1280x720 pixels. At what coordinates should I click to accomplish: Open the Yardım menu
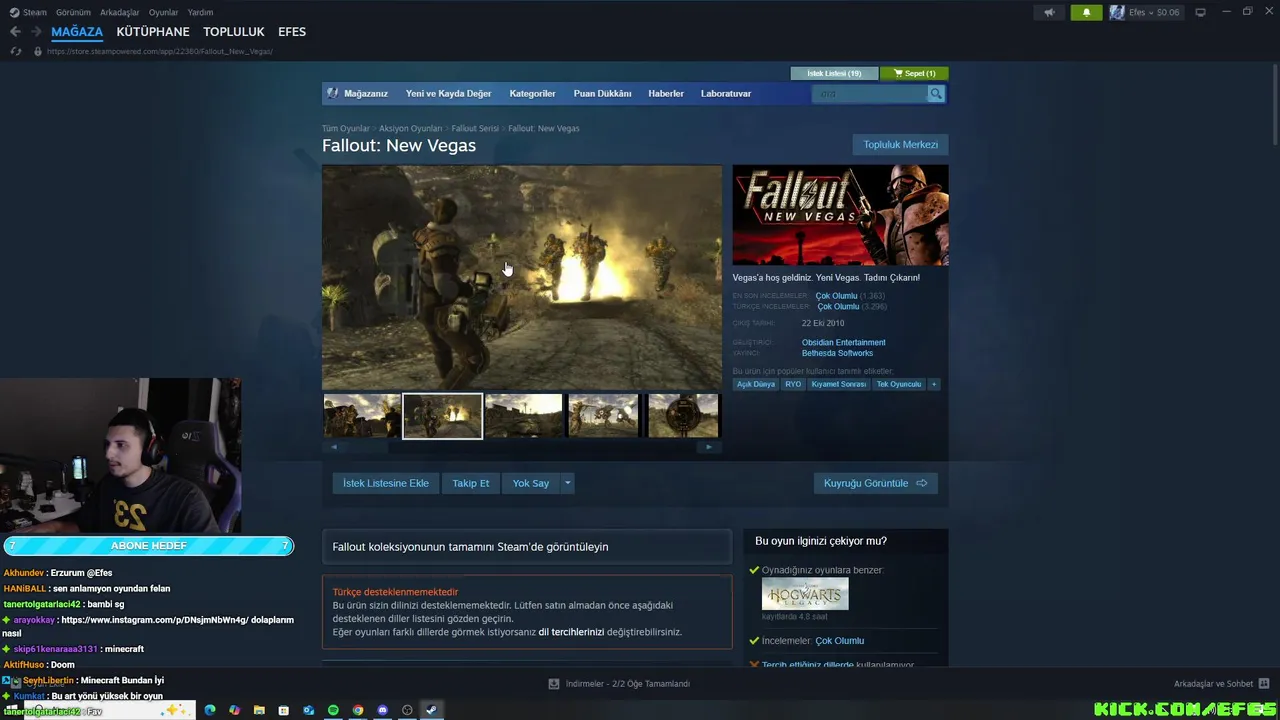click(200, 12)
